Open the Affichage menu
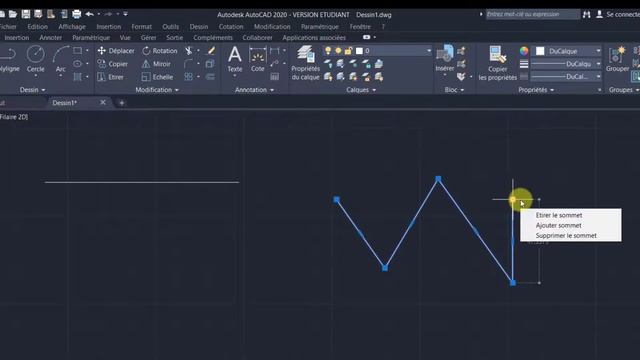640x360 pixels. coord(72,27)
